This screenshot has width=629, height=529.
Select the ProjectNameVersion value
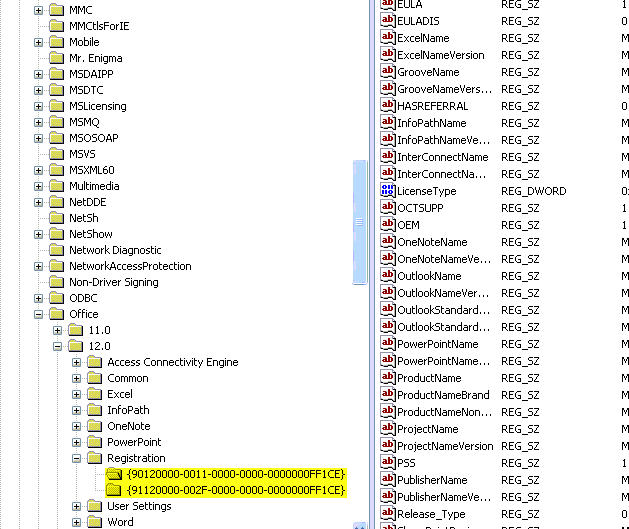click(445, 446)
